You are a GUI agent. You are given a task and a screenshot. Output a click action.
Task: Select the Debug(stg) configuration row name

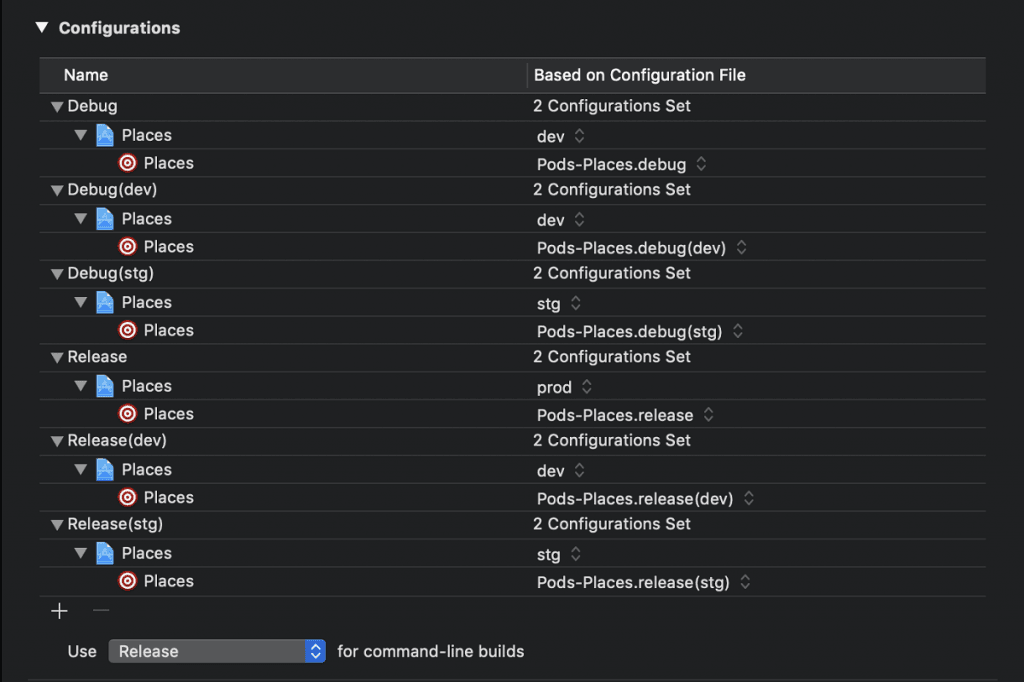click(x=110, y=273)
